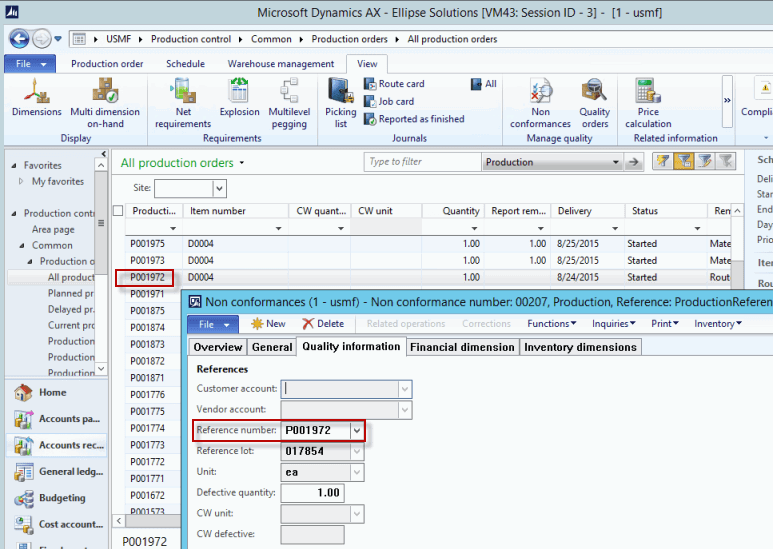The image size is (773, 549).
Task: Open Net requirements
Action: coord(183,103)
